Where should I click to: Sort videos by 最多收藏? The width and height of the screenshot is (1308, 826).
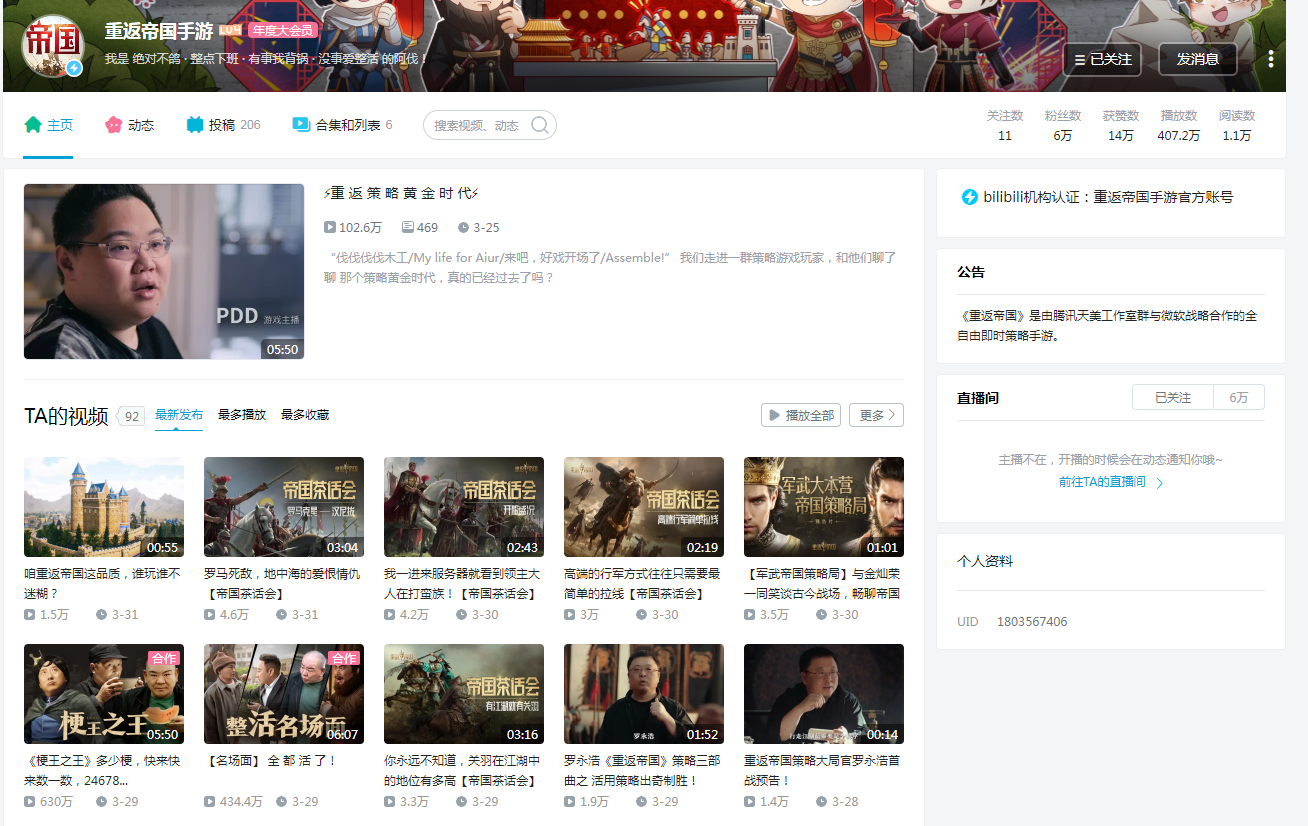click(305, 415)
